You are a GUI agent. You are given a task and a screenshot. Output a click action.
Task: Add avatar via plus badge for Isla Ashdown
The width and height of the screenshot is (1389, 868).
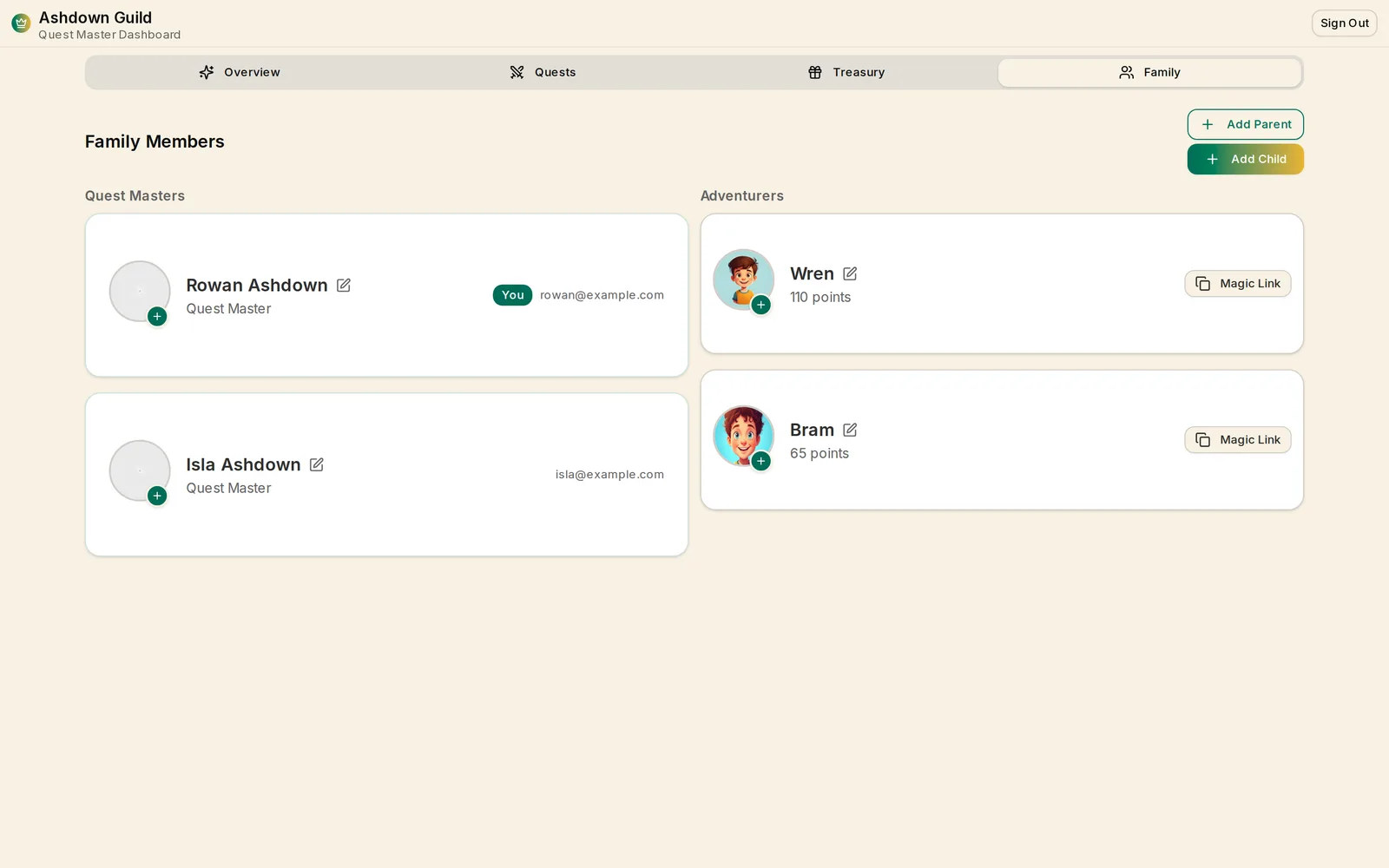click(x=157, y=496)
